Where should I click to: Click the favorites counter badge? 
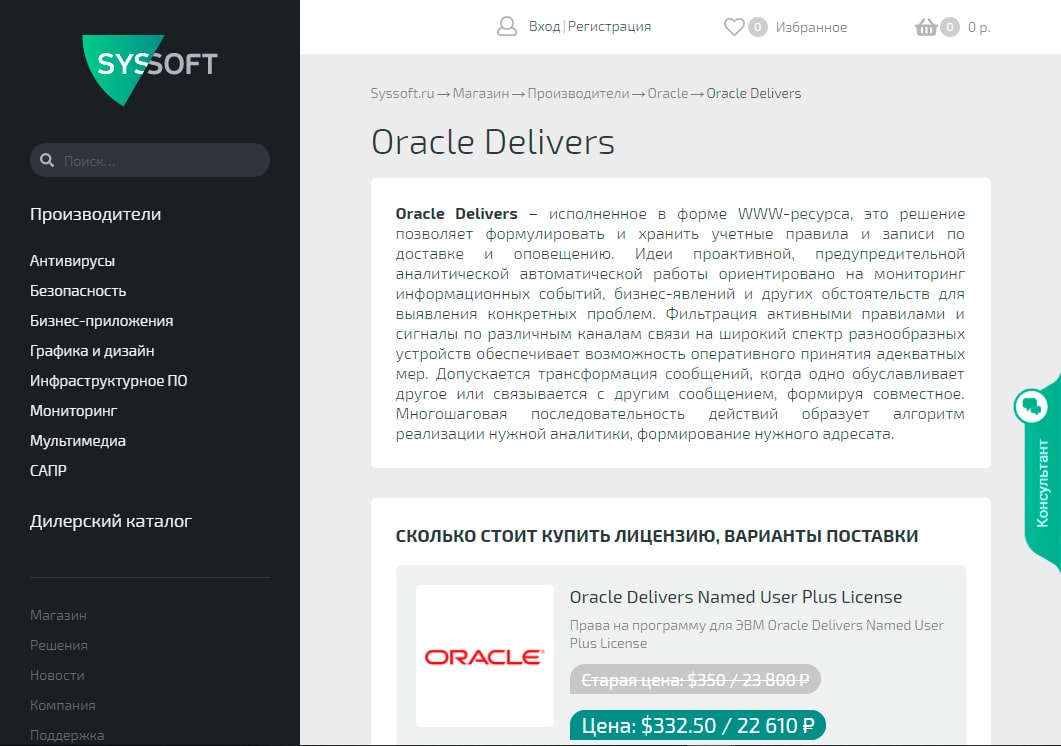coord(757,27)
